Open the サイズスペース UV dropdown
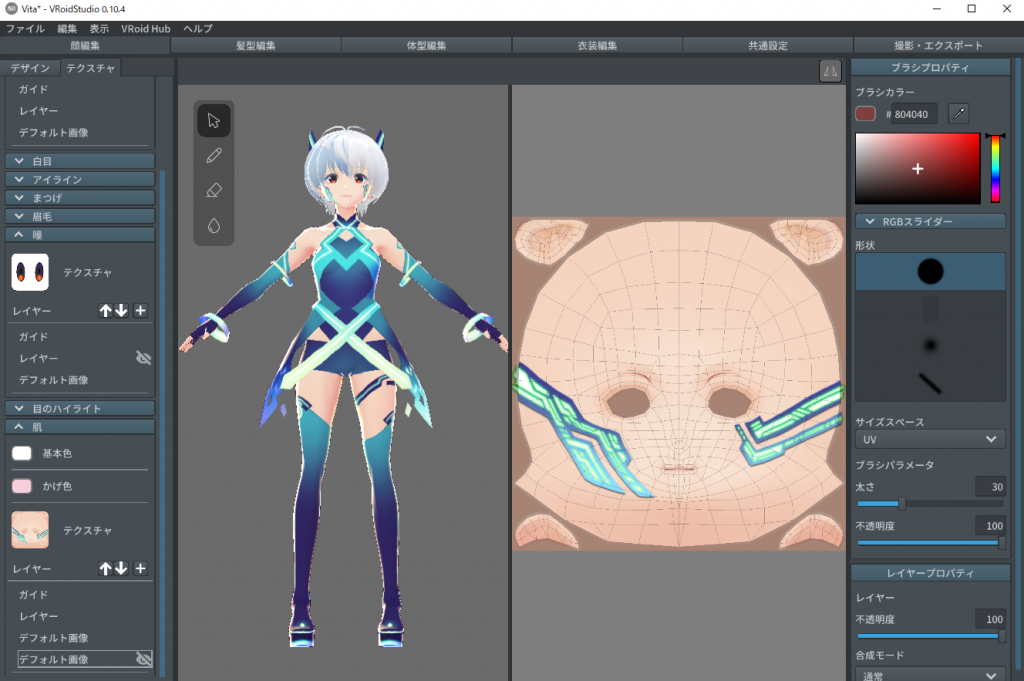The height and width of the screenshot is (681, 1024). (x=930, y=439)
